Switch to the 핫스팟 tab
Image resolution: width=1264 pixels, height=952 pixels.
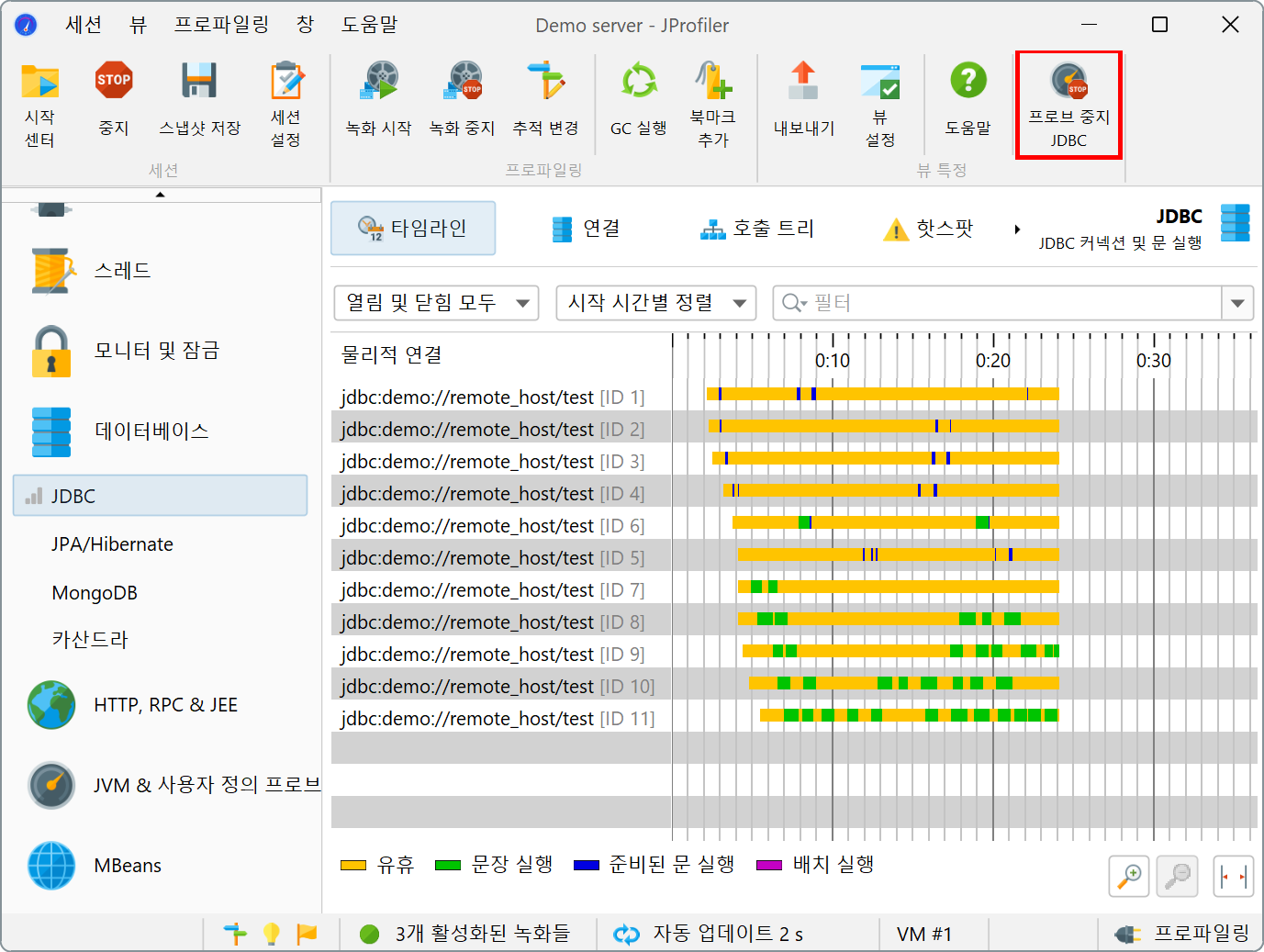[x=928, y=229]
